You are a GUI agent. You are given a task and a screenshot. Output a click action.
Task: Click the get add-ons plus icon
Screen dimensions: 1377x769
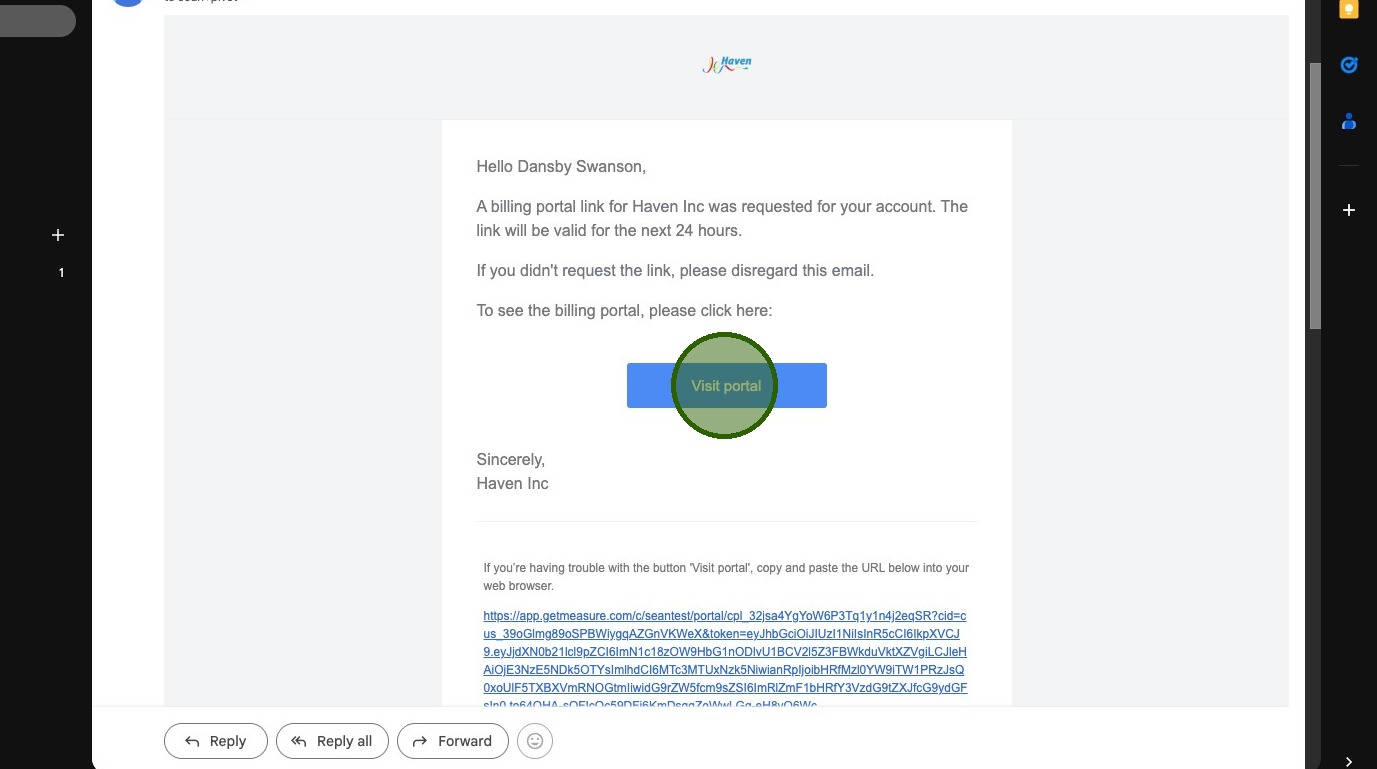coord(1349,210)
